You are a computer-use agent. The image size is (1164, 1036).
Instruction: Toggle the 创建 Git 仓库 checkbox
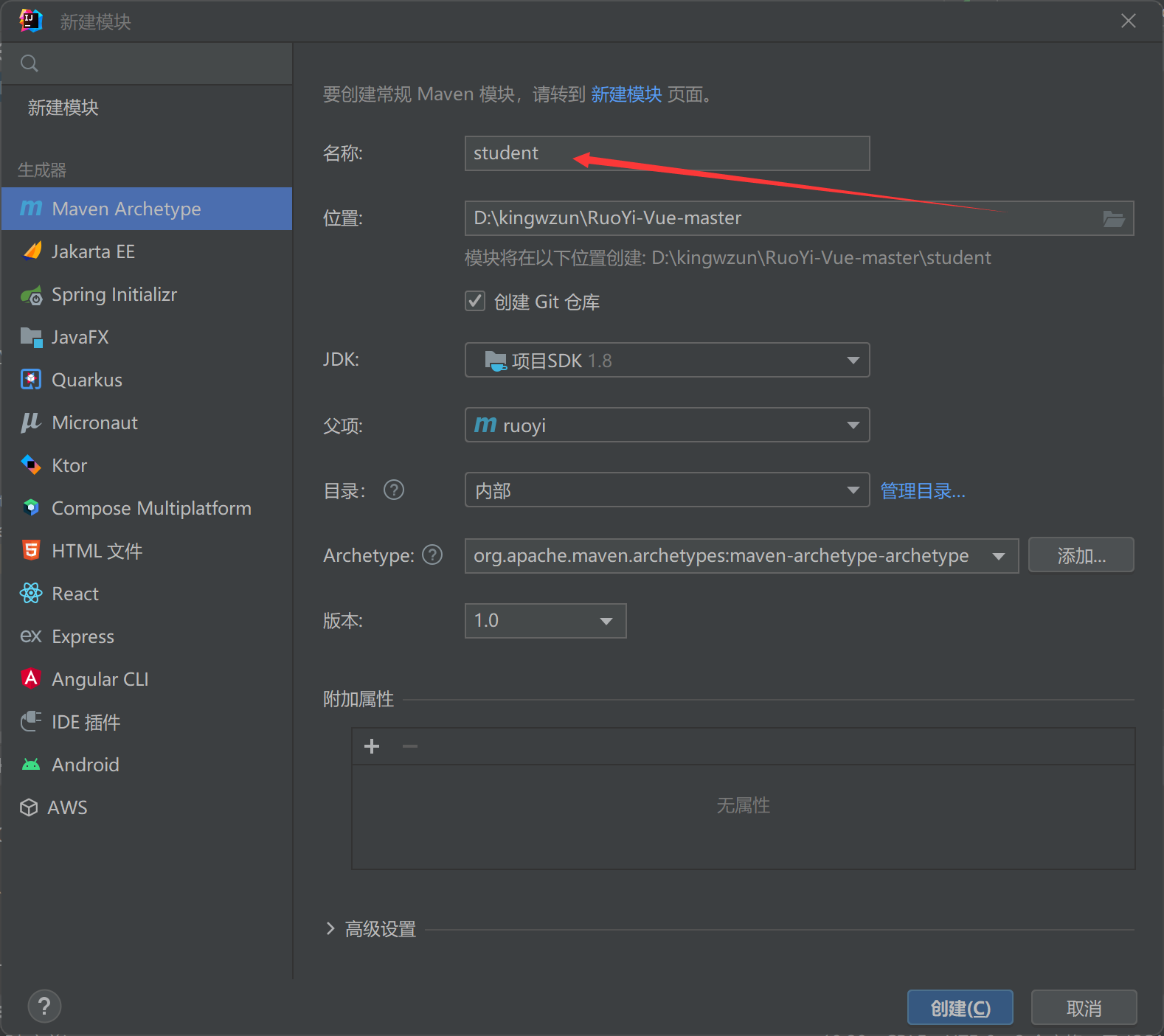click(475, 301)
